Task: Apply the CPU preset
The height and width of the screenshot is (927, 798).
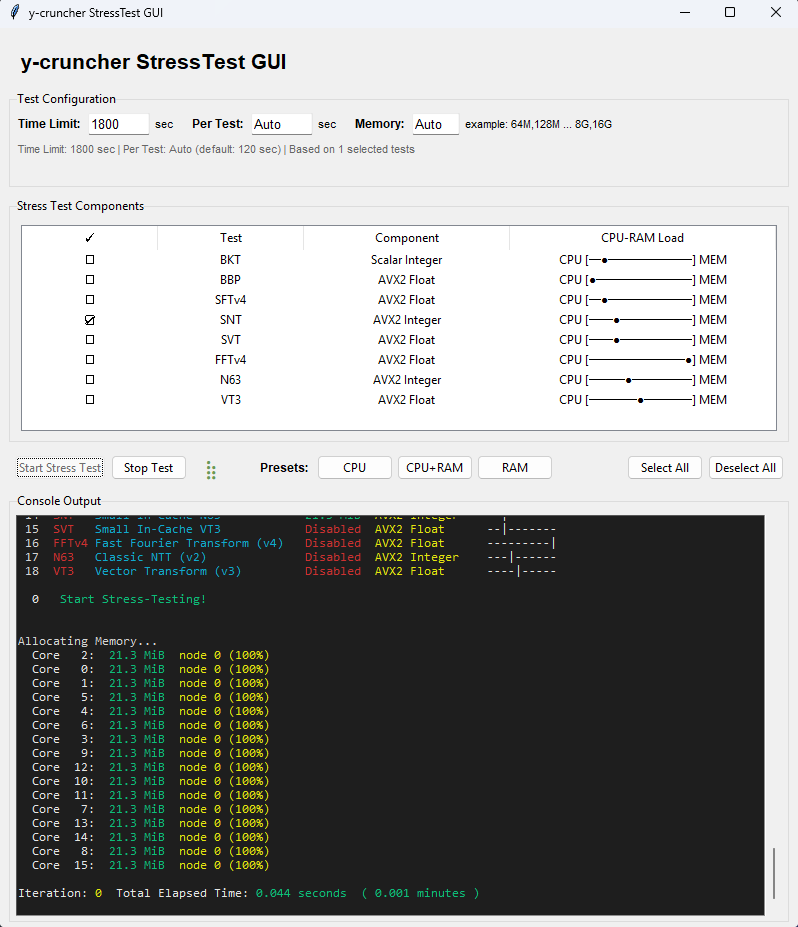Action: click(x=355, y=468)
